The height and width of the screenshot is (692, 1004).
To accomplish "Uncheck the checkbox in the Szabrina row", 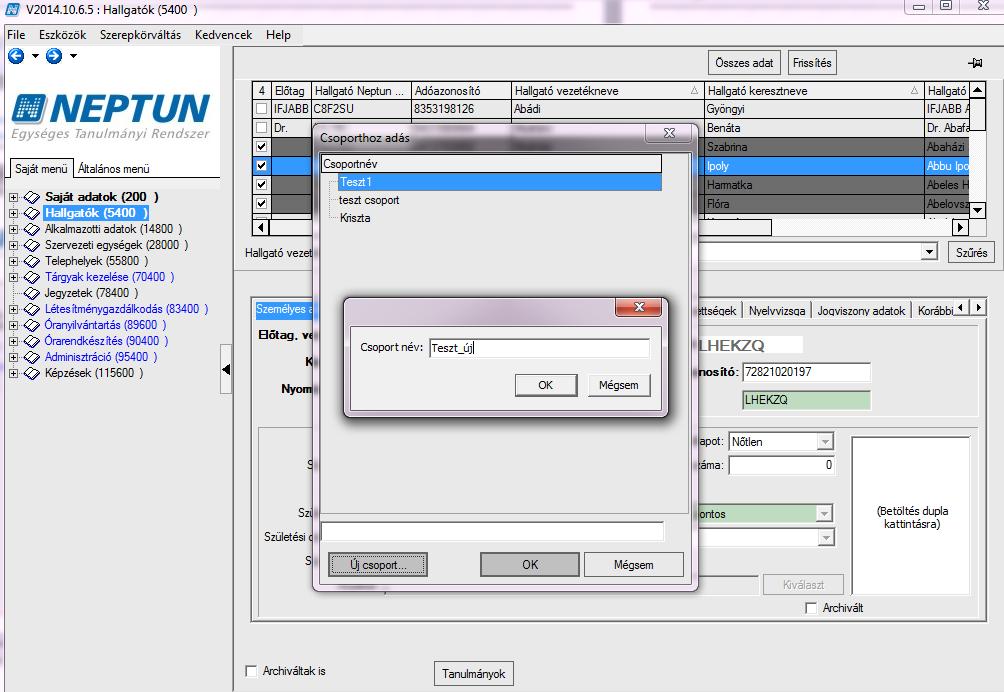I will 261,147.
